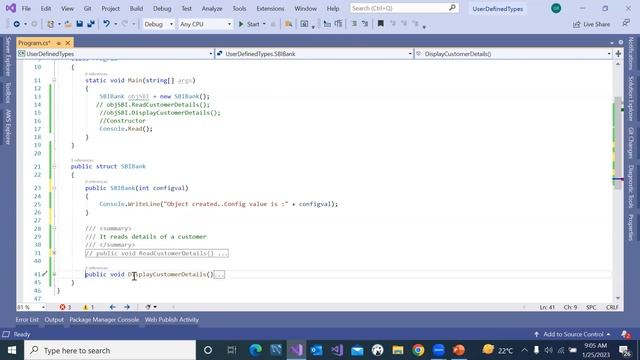
Task: Click the feedback icon next to Live Share
Action: tap(626, 24)
